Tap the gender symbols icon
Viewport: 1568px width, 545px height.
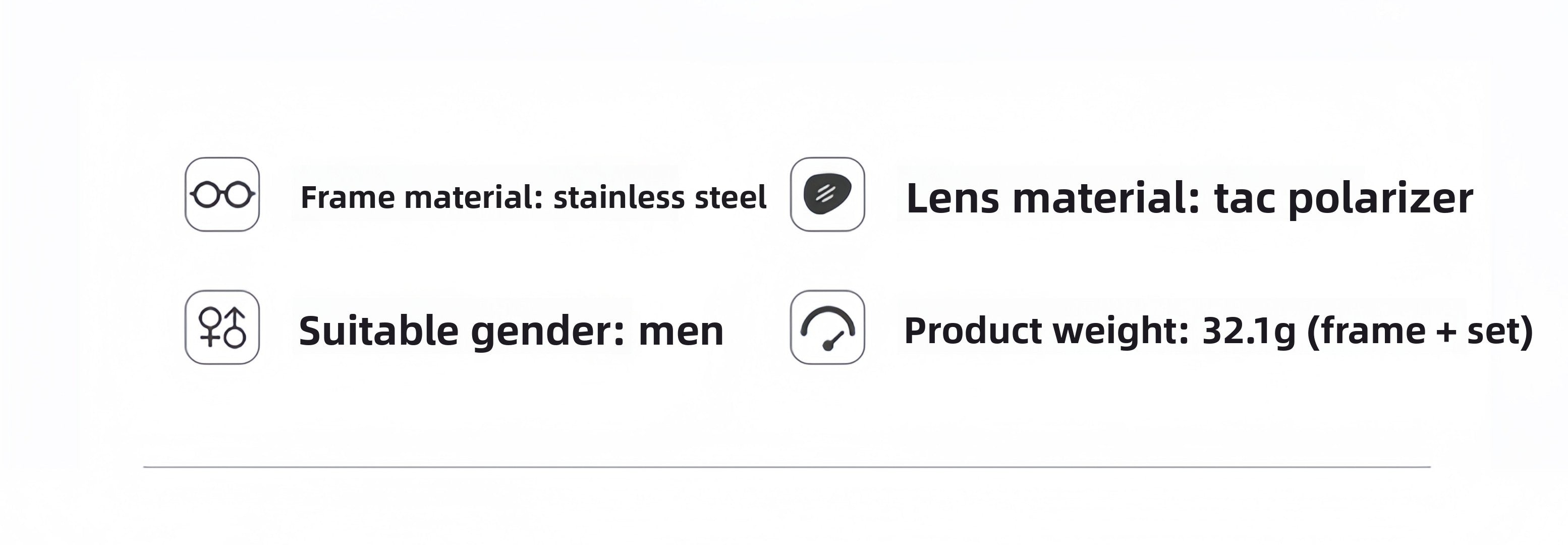tap(222, 328)
